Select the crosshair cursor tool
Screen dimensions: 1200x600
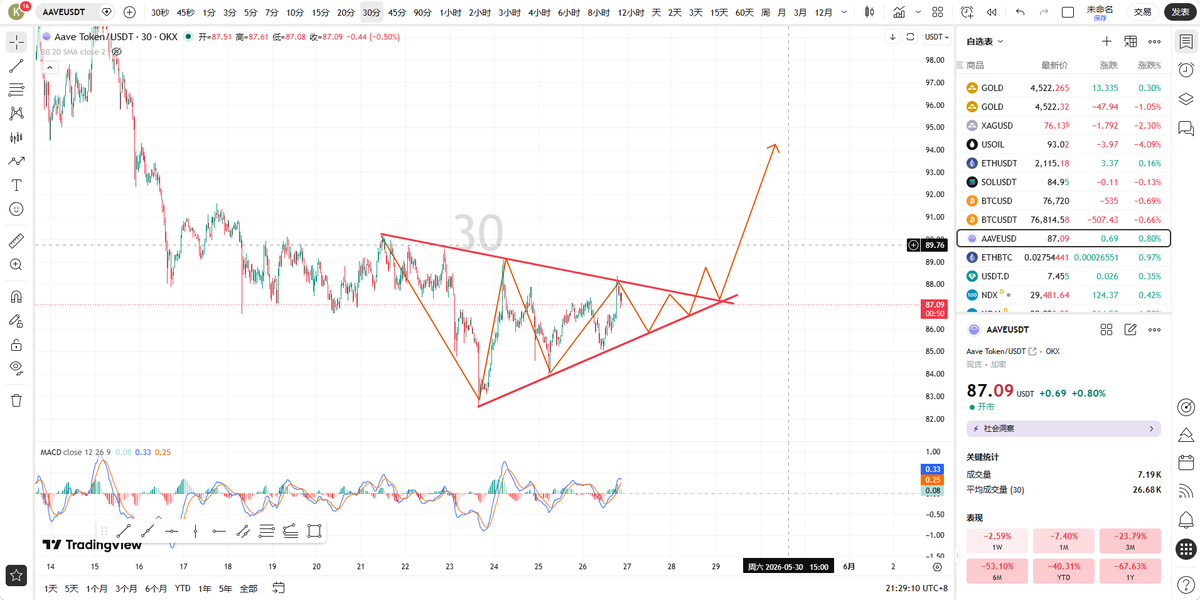pyautogui.click(x=16, y=42)
